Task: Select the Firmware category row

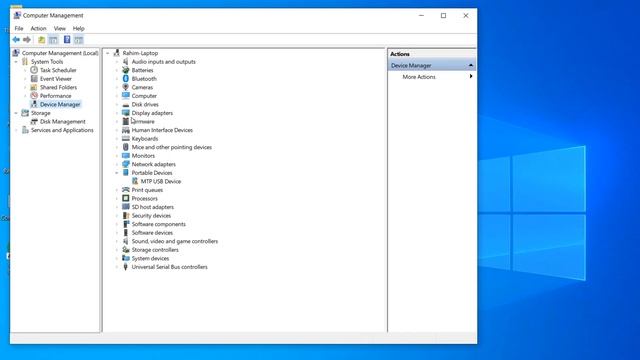Action: pos(143,122)
